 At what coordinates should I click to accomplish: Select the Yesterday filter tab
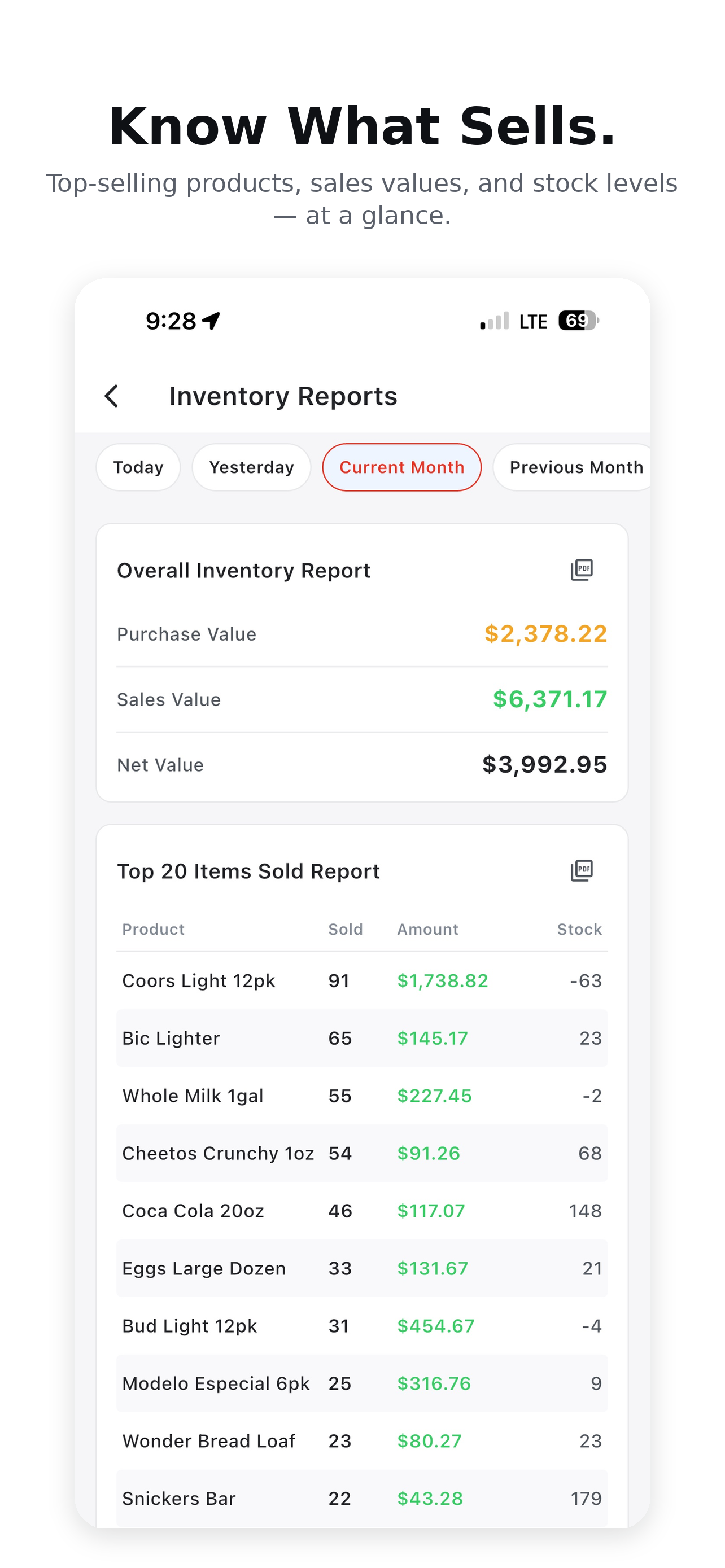click(251, 467)
